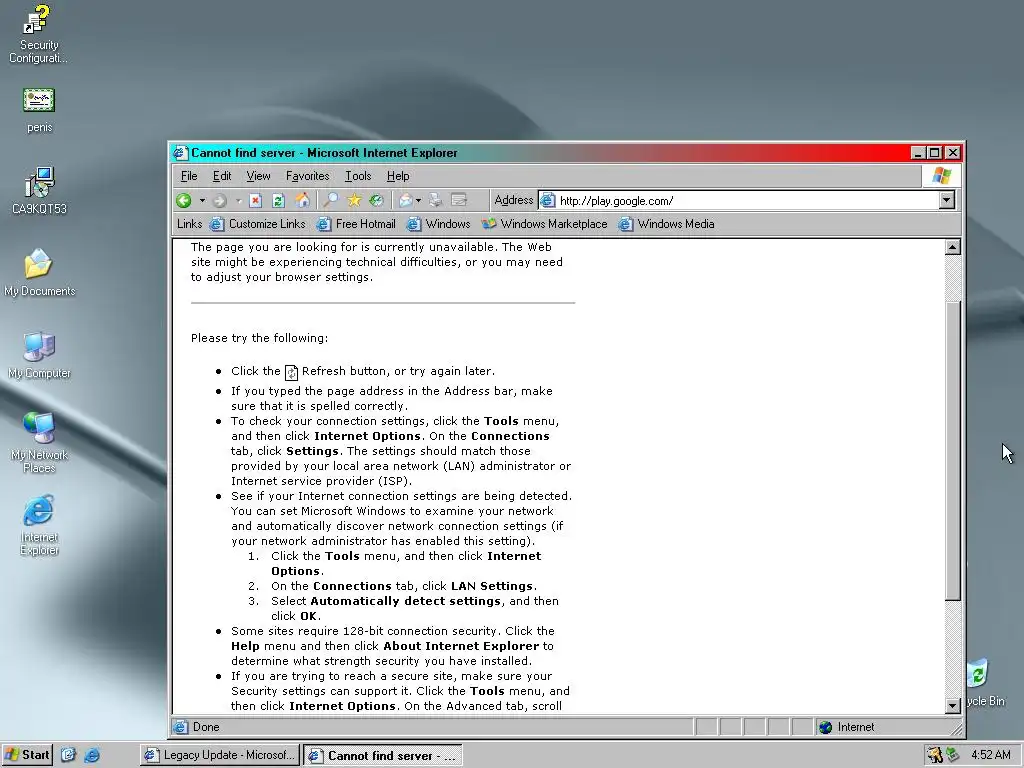
Task: Open the Free Hotmail links bar item
Action: pyautogui.click(x=357, y=224)
